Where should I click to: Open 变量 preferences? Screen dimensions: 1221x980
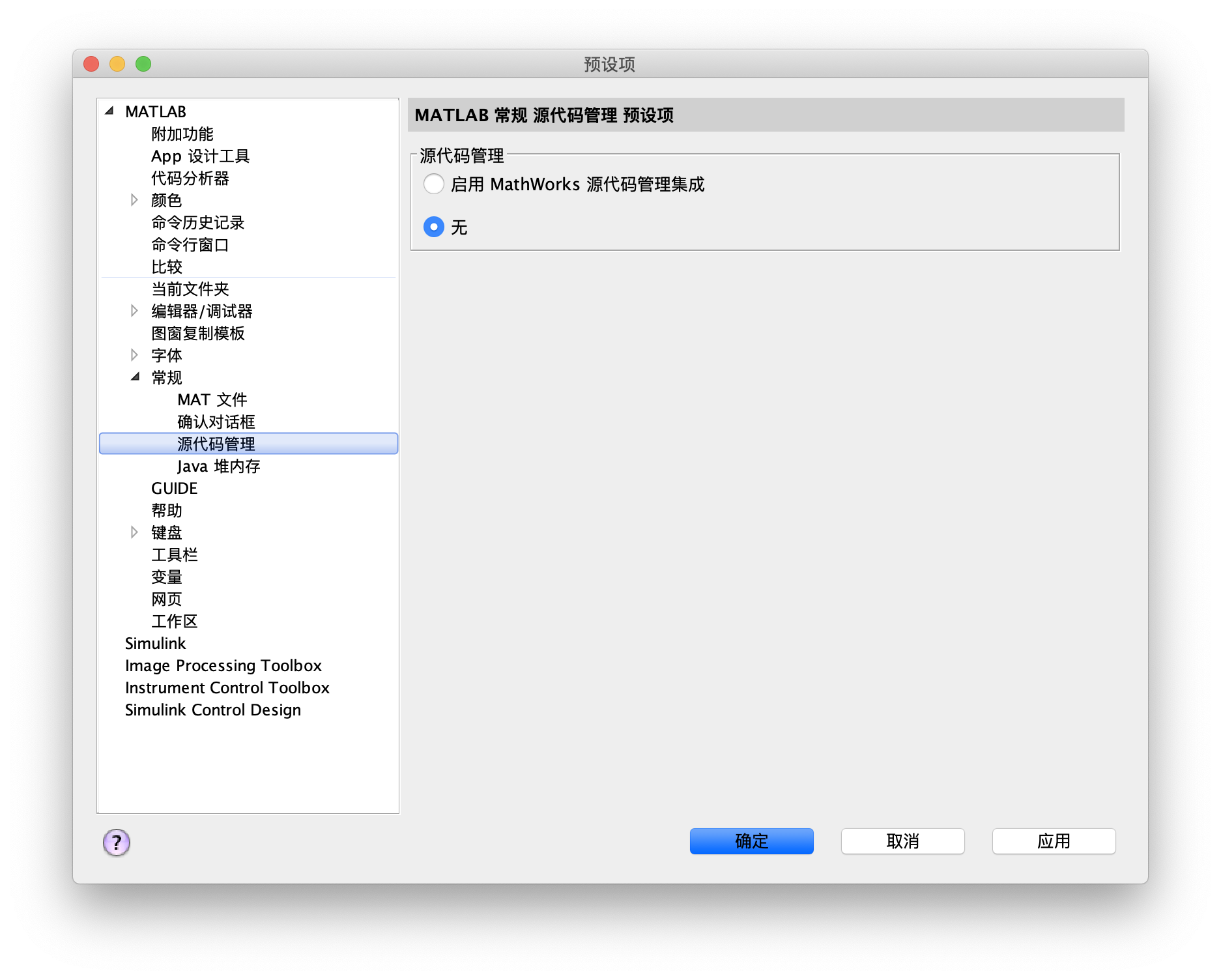(x=167, y=577)
